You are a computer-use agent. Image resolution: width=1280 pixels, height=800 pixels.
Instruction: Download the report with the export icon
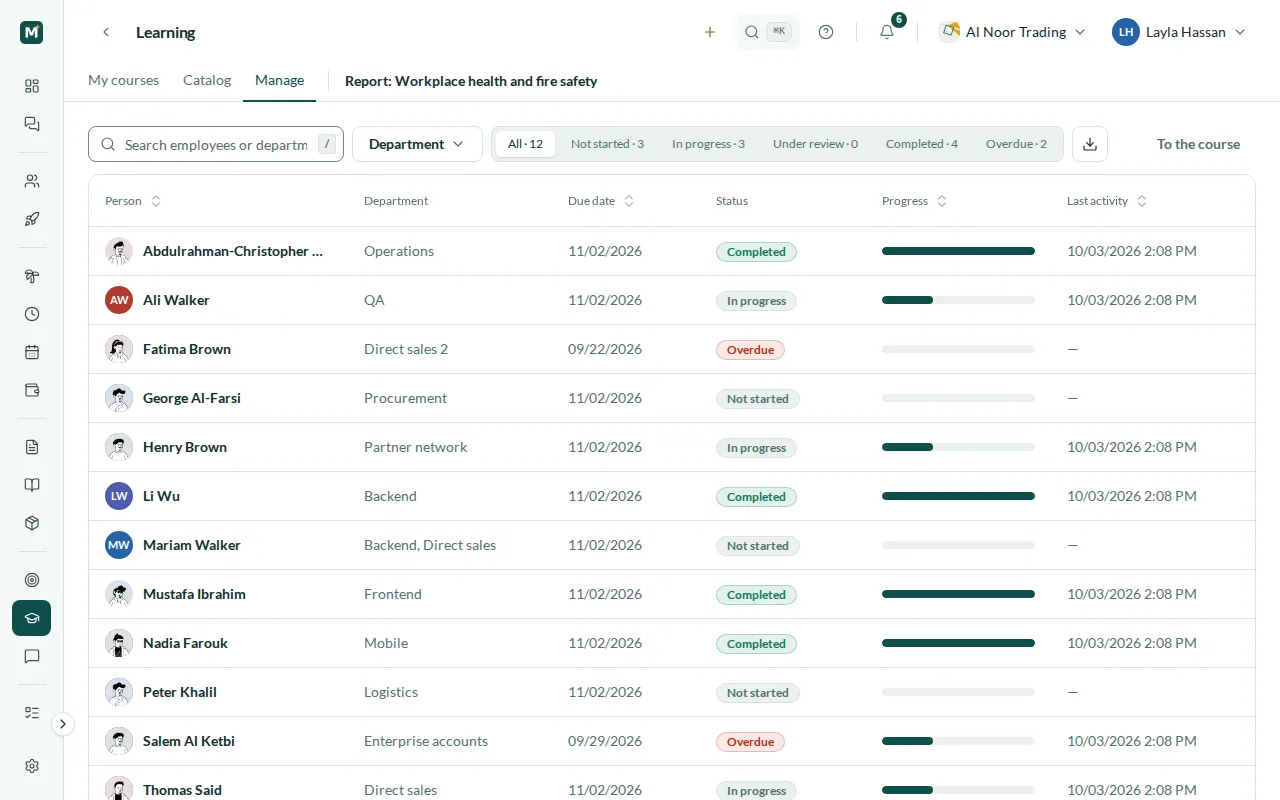pos(1090,144)
